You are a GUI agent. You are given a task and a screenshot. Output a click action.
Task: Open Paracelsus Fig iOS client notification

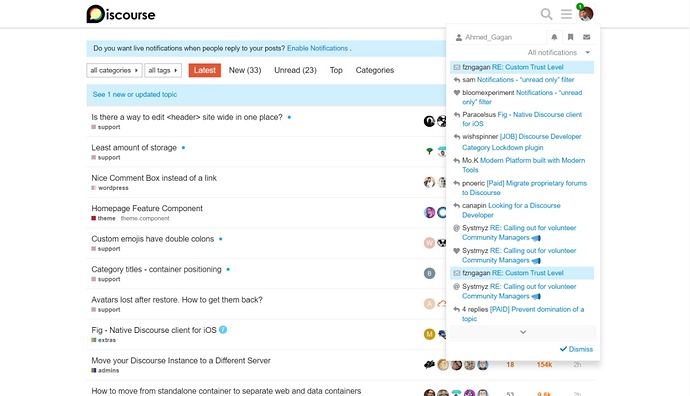point(522,119)
